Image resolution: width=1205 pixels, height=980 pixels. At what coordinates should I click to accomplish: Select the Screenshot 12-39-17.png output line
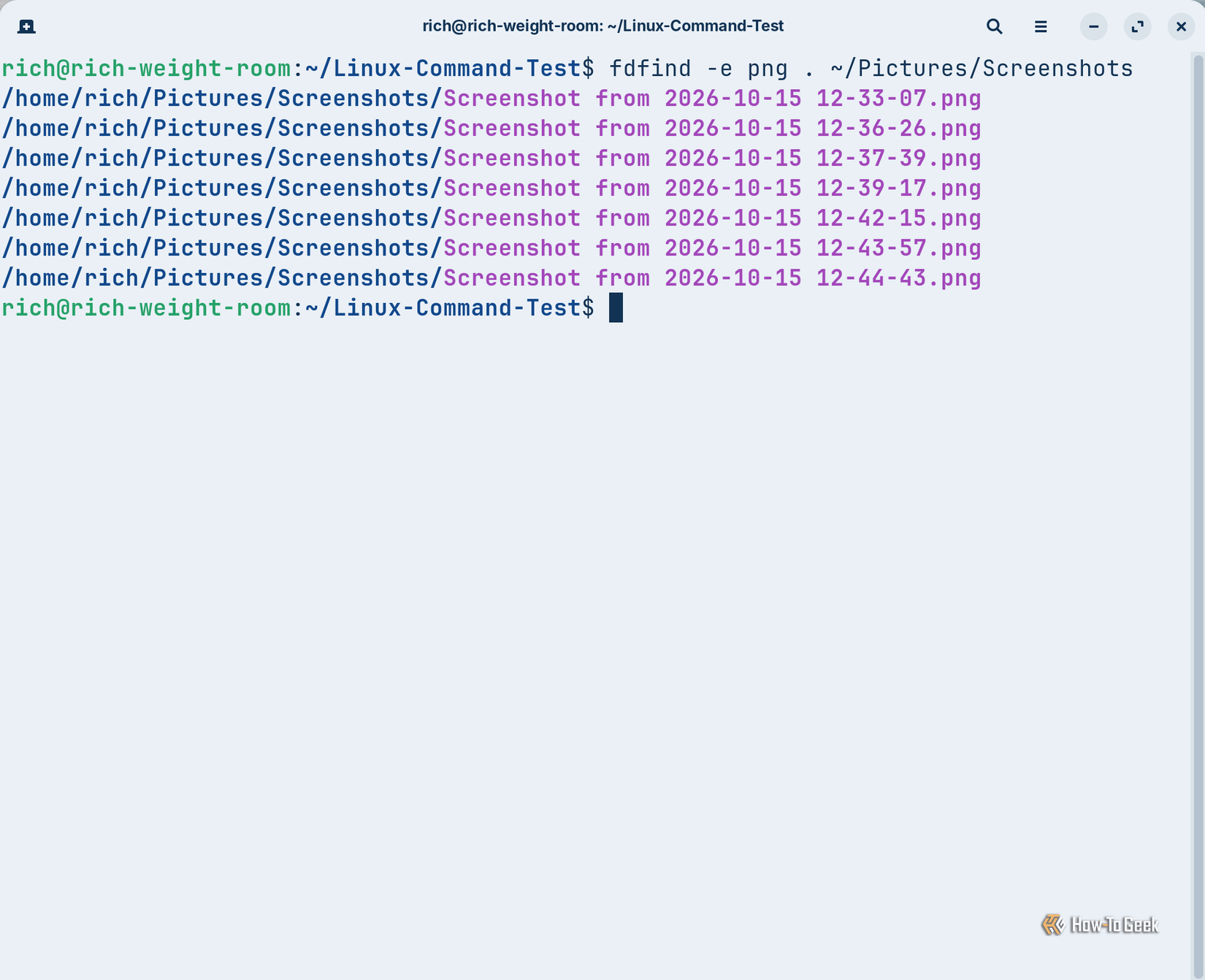491,188
